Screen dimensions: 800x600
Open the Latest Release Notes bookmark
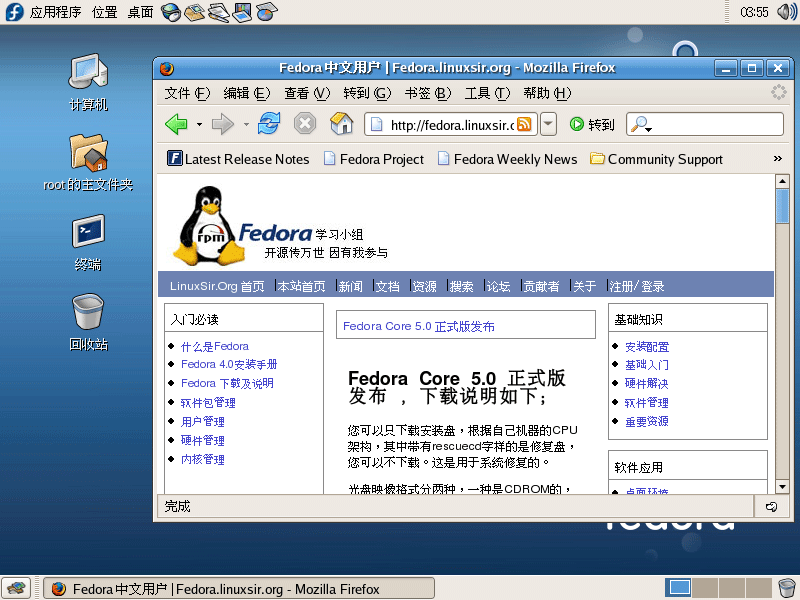pos(238,159)
